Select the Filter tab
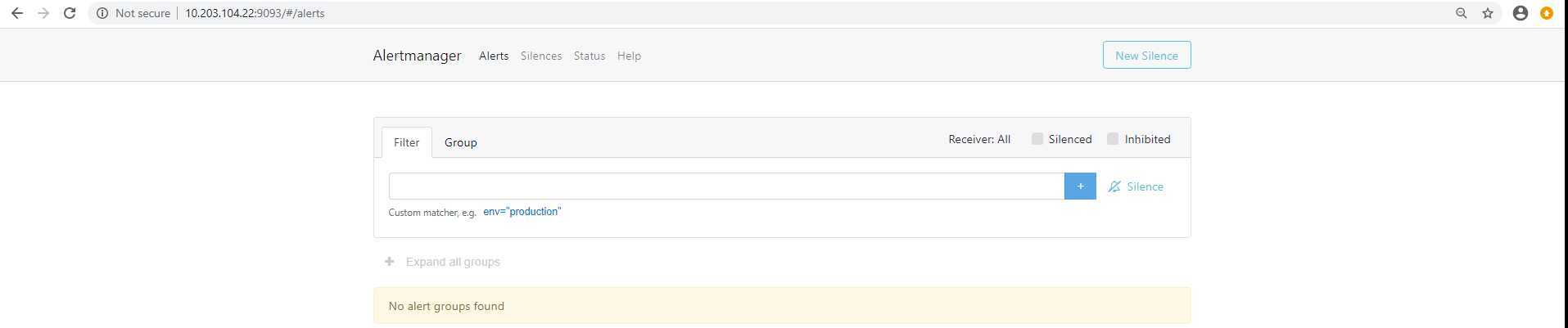This screenshot has height=328, width=1568. (x=406, y=142)
